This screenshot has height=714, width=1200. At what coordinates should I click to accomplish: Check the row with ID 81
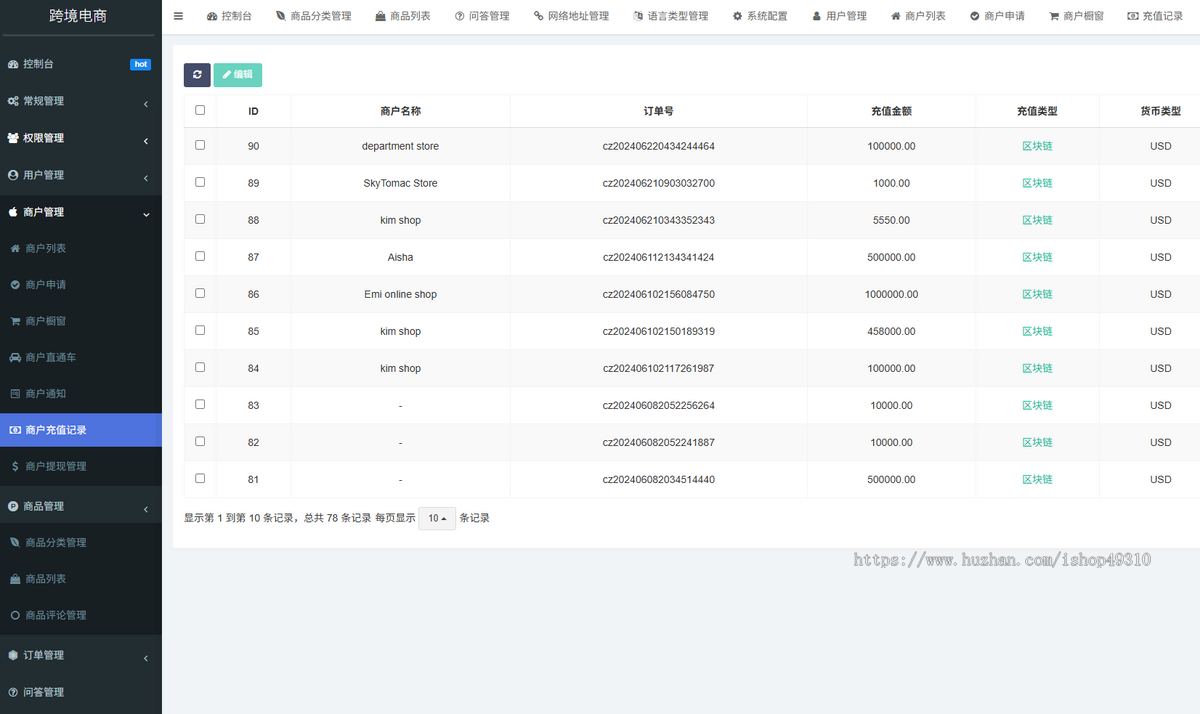pos(200,478)
